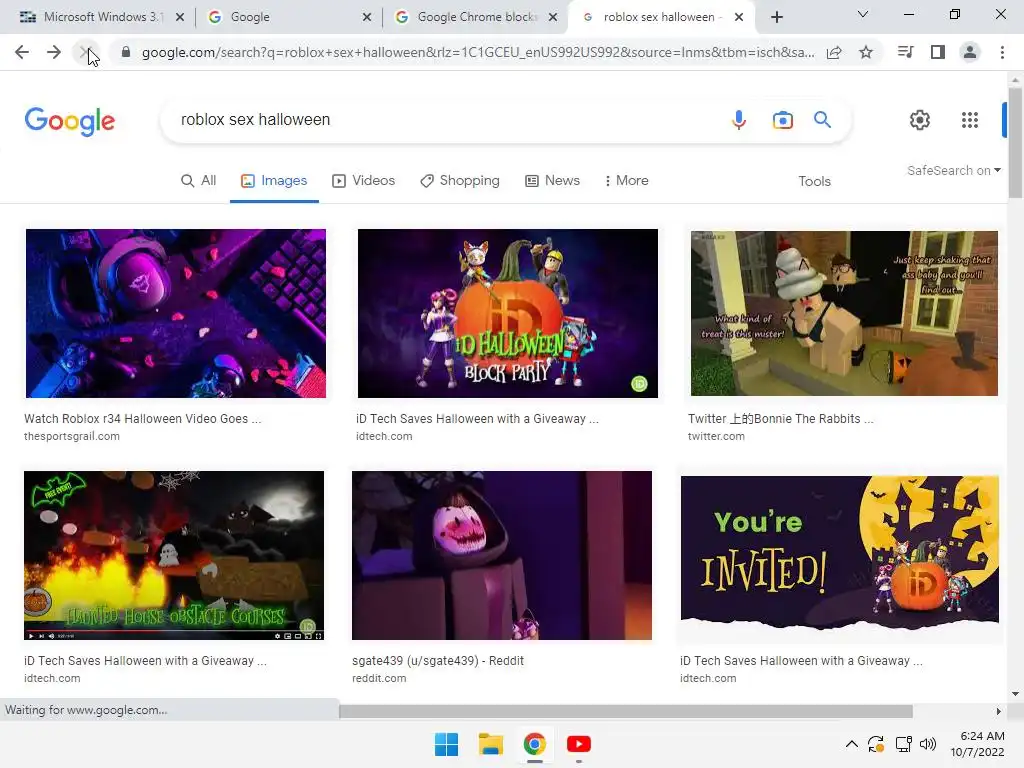1024x768 pixels.
Task: Switch to Shopping results
Action: 460,181
